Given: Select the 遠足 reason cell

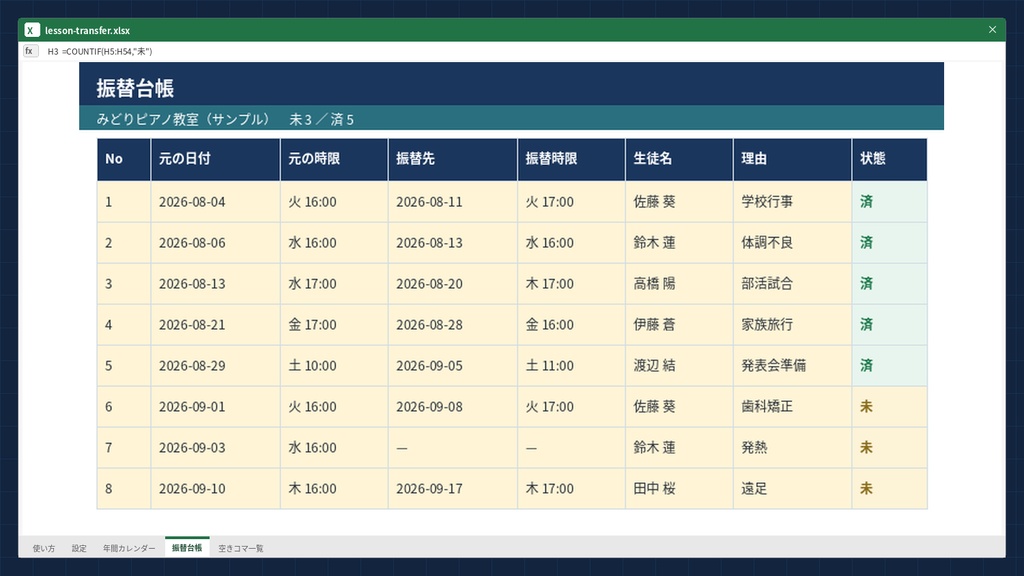Looking at the screenshot, I should (793, 488).
